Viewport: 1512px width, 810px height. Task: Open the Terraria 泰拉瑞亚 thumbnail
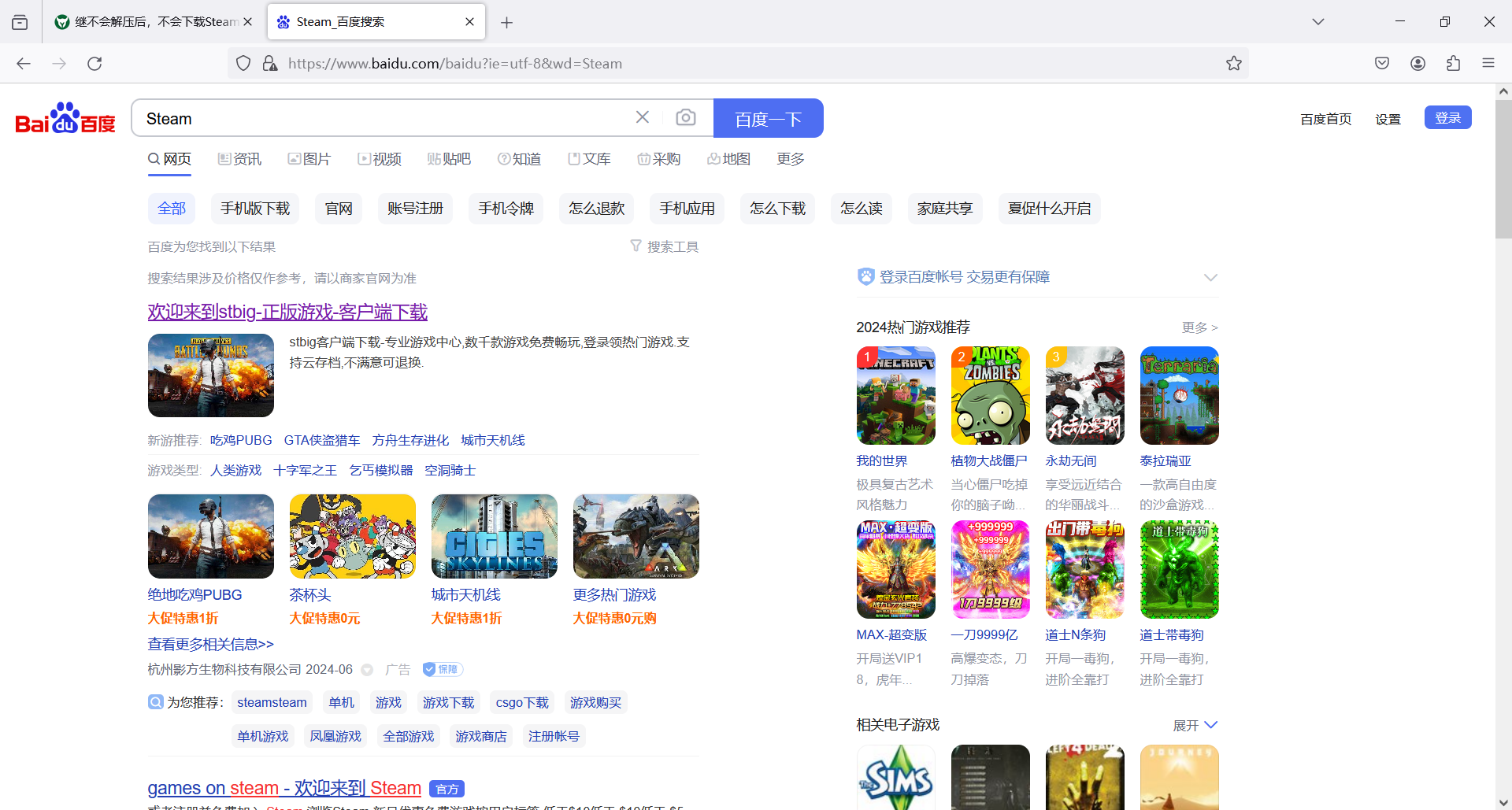pyautogui.click(x=1180, y=396)
